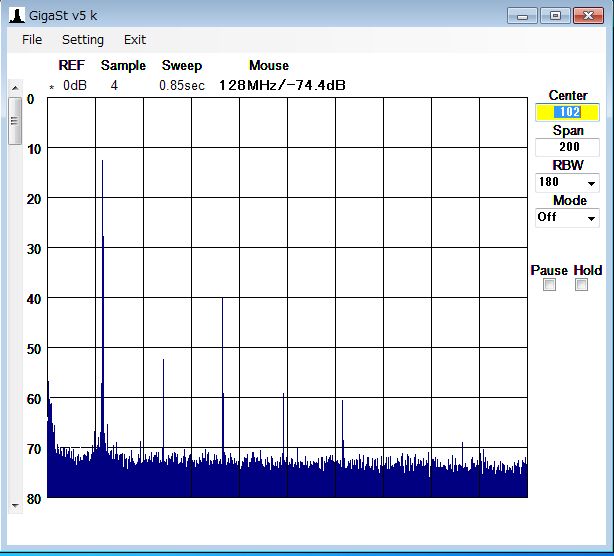This screenshot has width=614, height=556.
Task: Click the Sample value 4
Action: tap(114, 85)
